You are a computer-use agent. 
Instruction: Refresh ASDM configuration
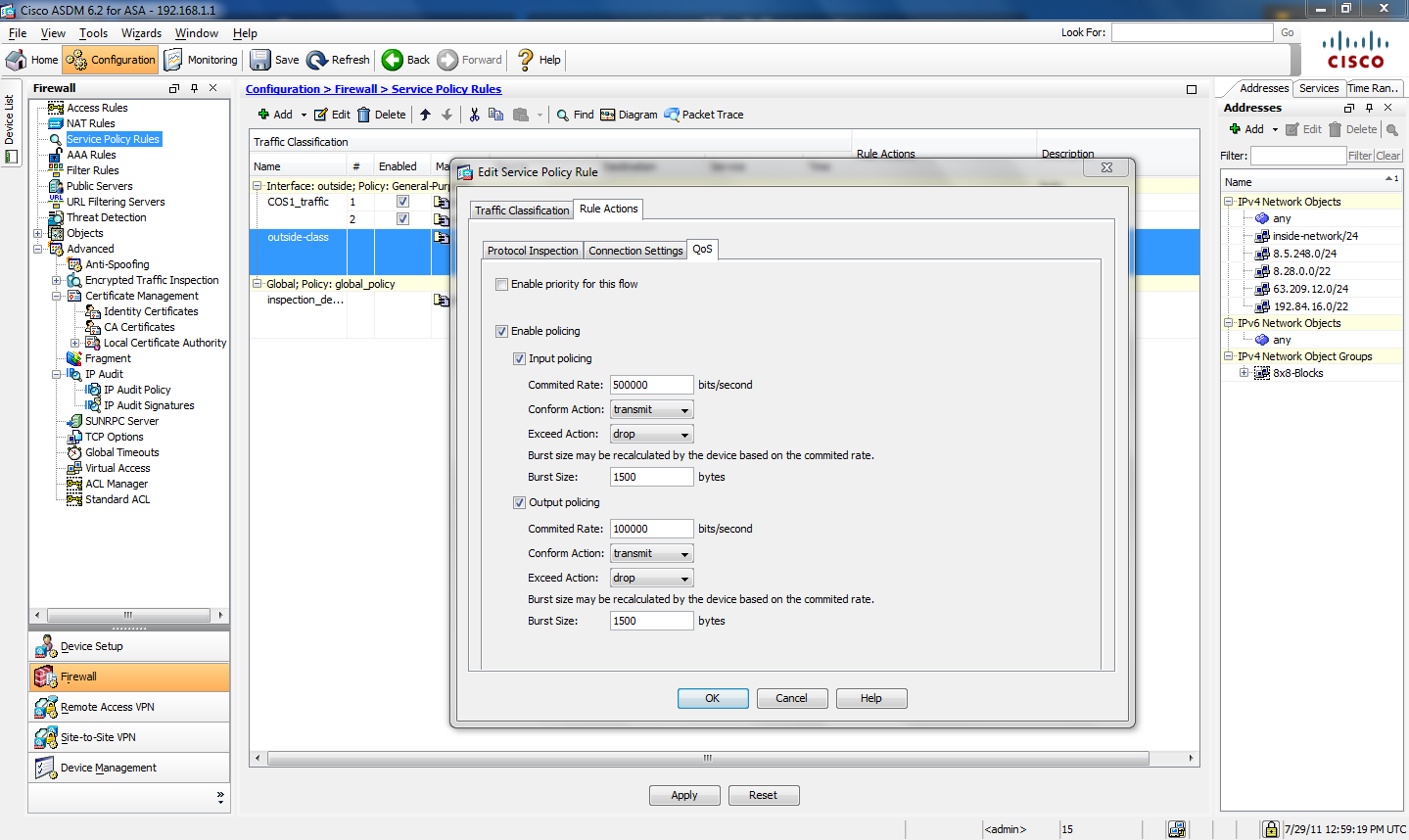coord(339,60)
